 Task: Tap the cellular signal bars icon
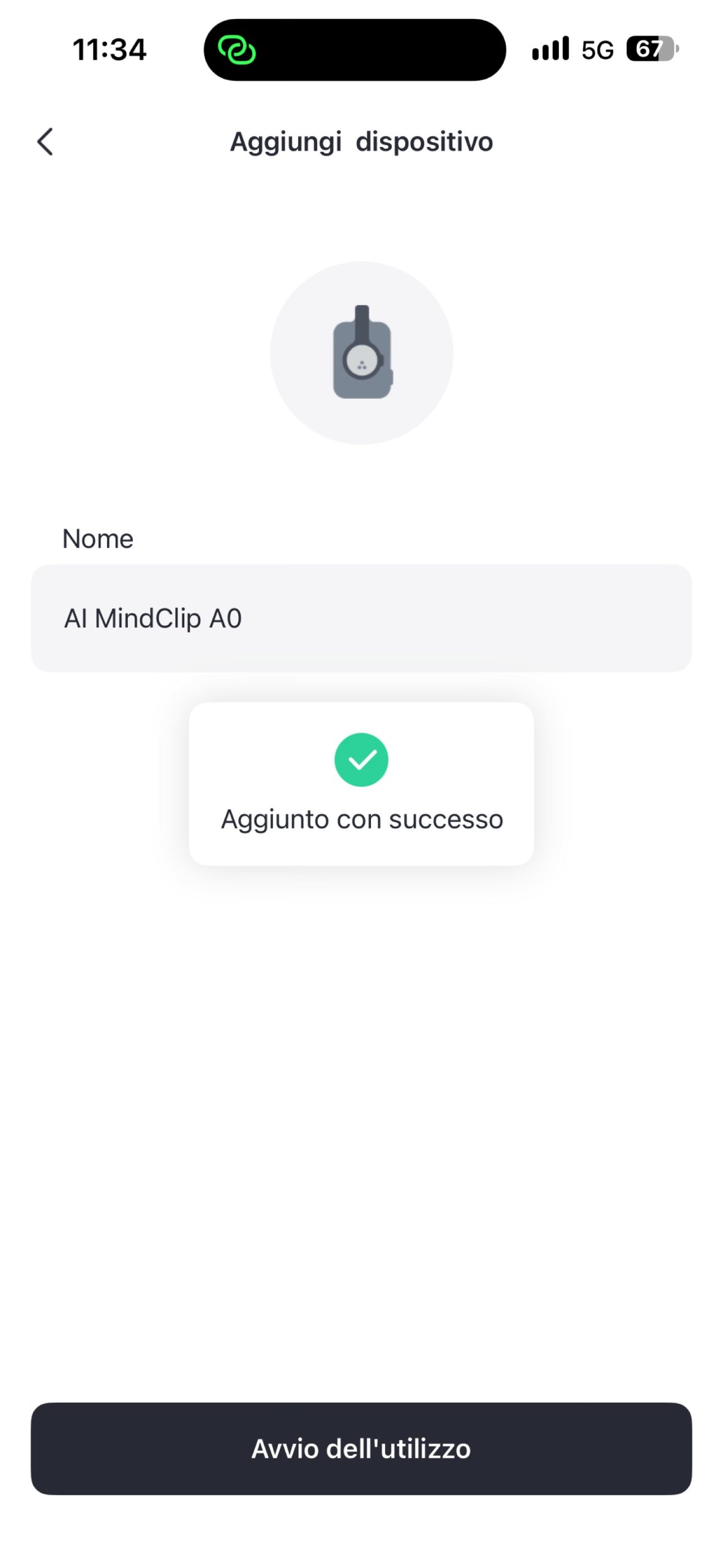click(x=550, y=49)
